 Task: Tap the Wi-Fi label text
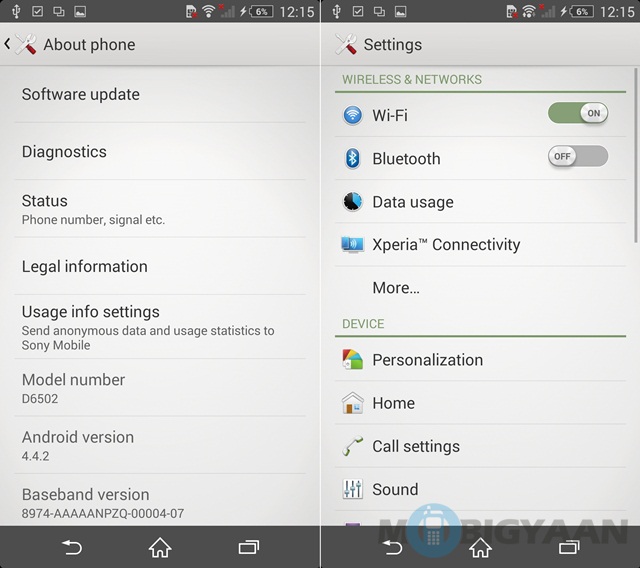pyautogui.click(x=390, y=115)
